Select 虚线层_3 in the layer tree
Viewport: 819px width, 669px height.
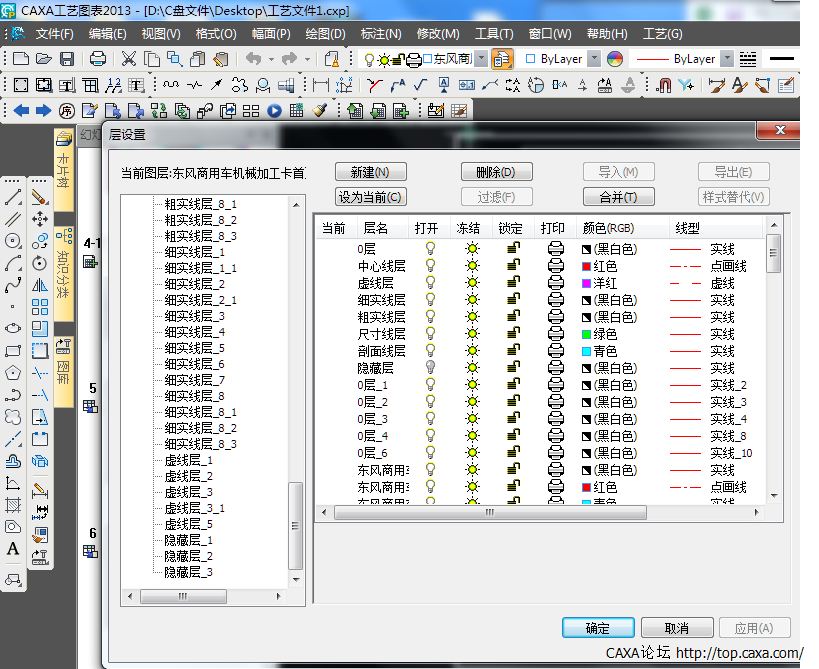(x=188, y=492)
